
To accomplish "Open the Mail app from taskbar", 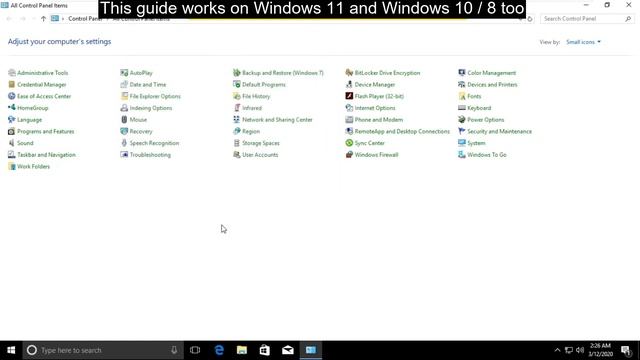I will pyautogui.click(x=288, y=350).
